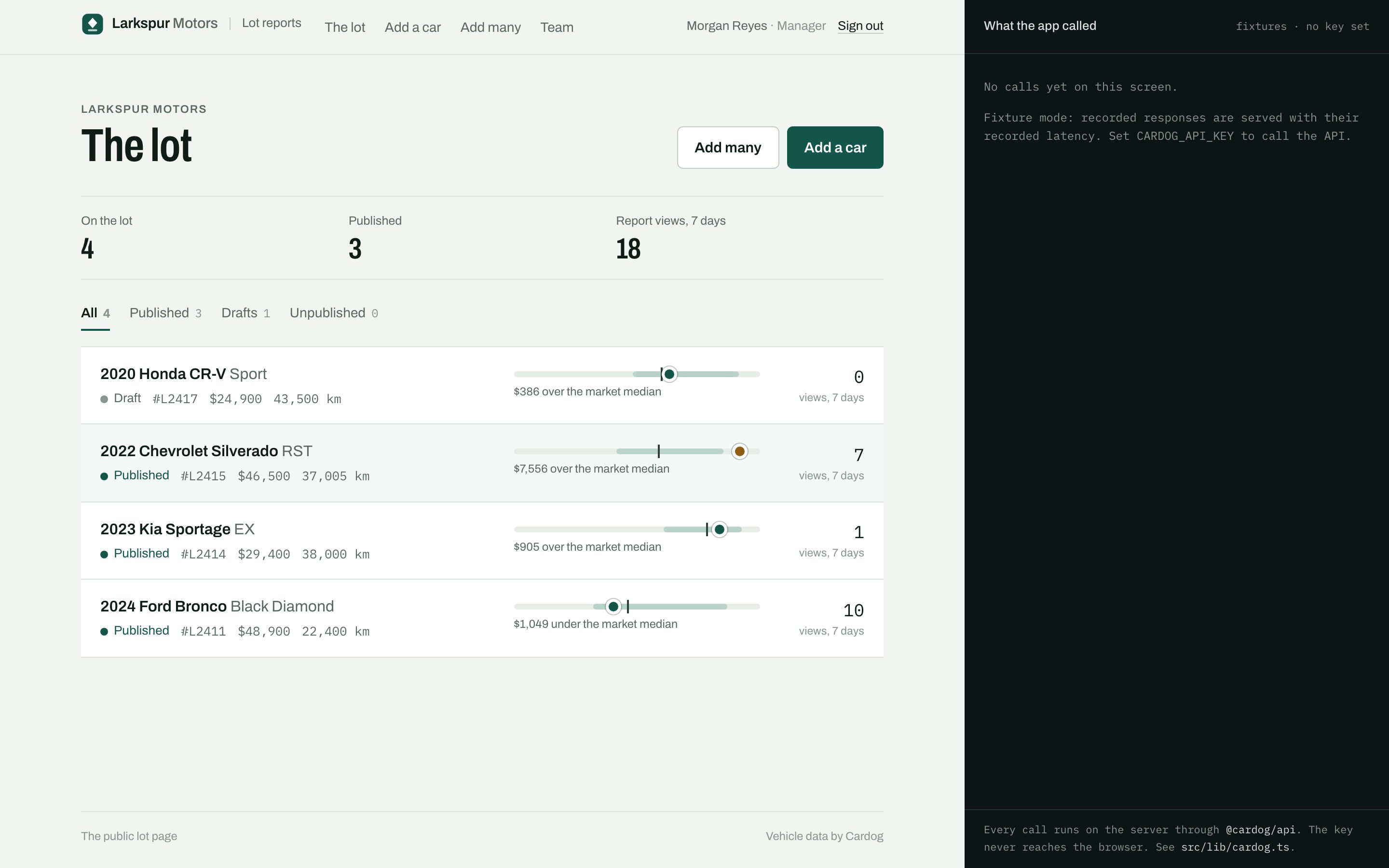Sign out of the account
This screenshot has width=1389, height=868.
tap(860, 26)
